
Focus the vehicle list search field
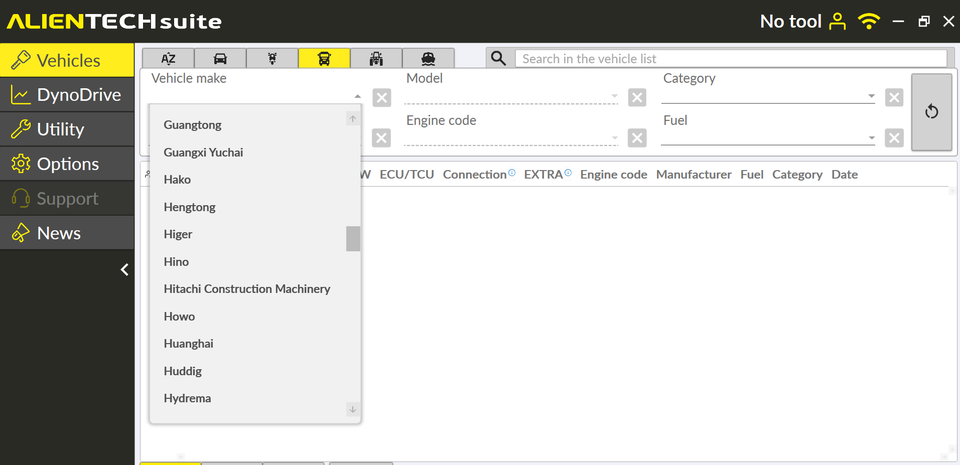pyautogui.click(x=731, y=59)
